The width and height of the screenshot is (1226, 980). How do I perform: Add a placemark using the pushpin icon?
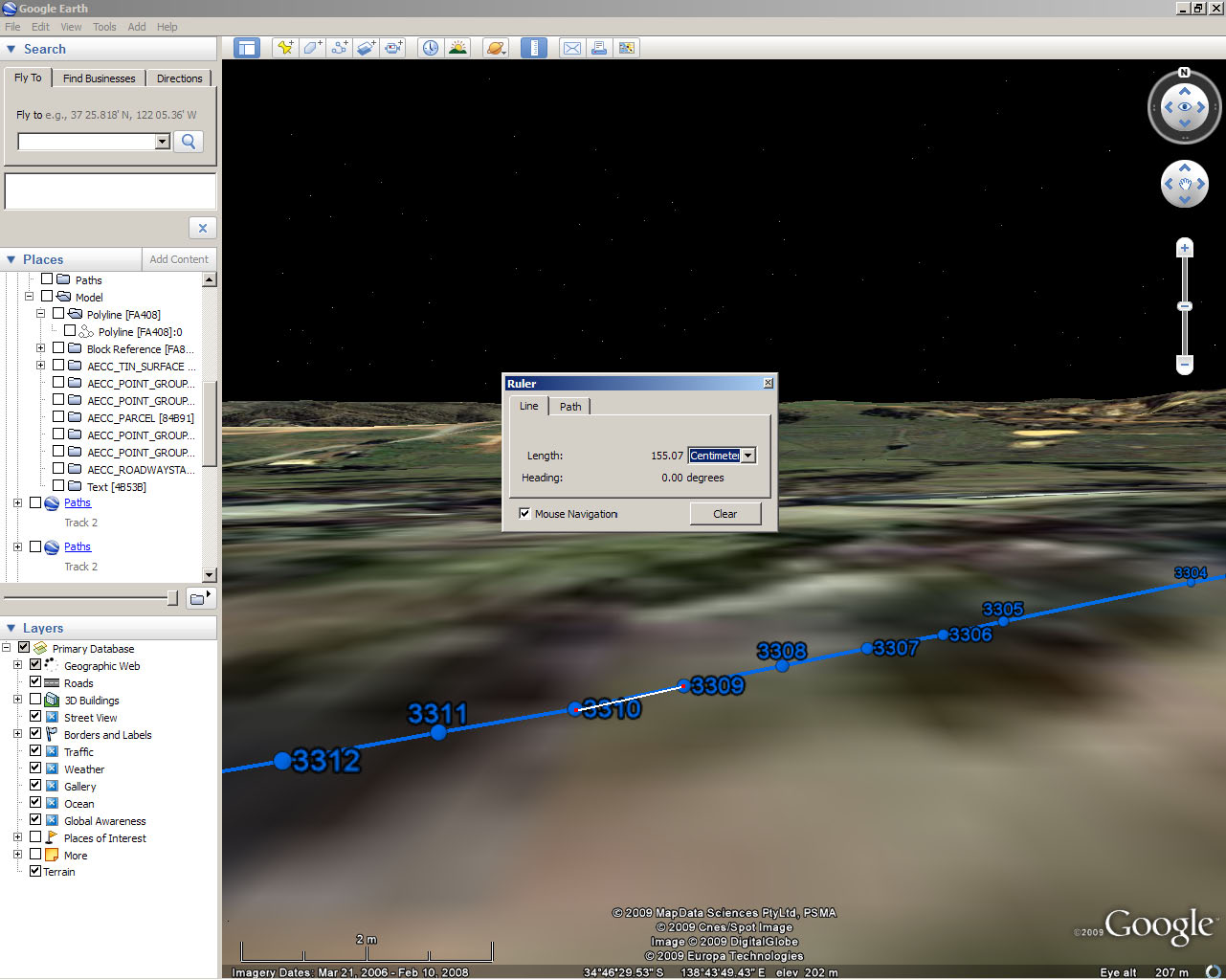tap(285, 48)
